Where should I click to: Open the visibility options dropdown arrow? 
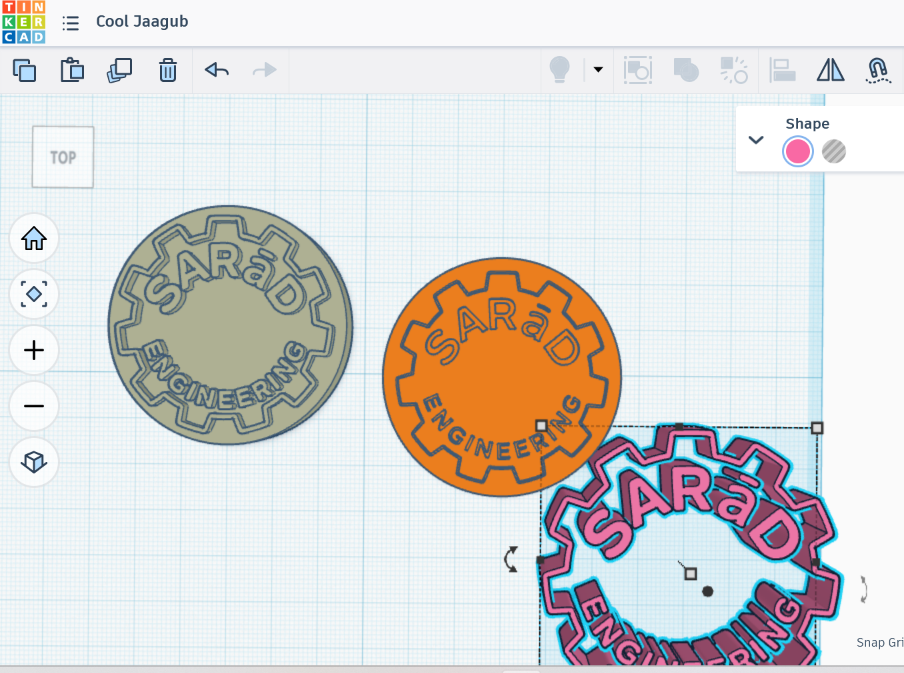click(598, 70)
